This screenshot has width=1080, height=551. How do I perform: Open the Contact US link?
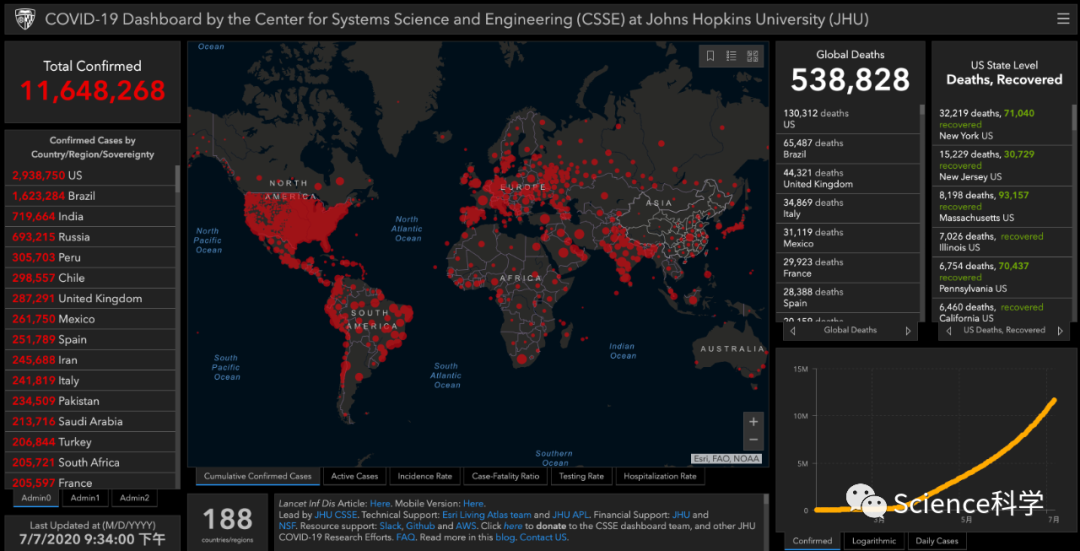[x=543, y=537]
